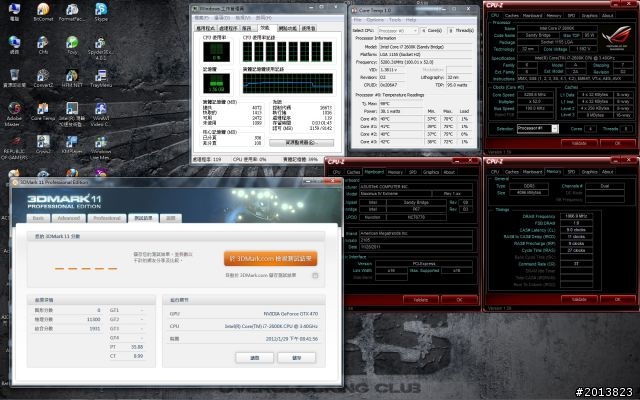Switch to the Basic tab in 3DMark 11
640x400 pixels.
pos(38,218)
